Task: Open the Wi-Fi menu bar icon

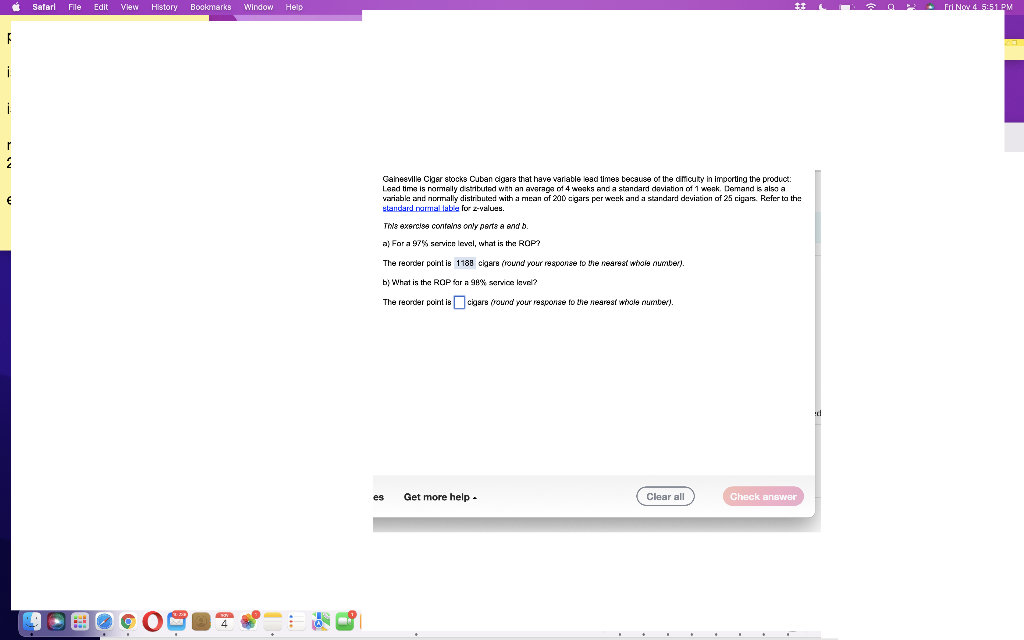Action: click(x=871, y=7)
